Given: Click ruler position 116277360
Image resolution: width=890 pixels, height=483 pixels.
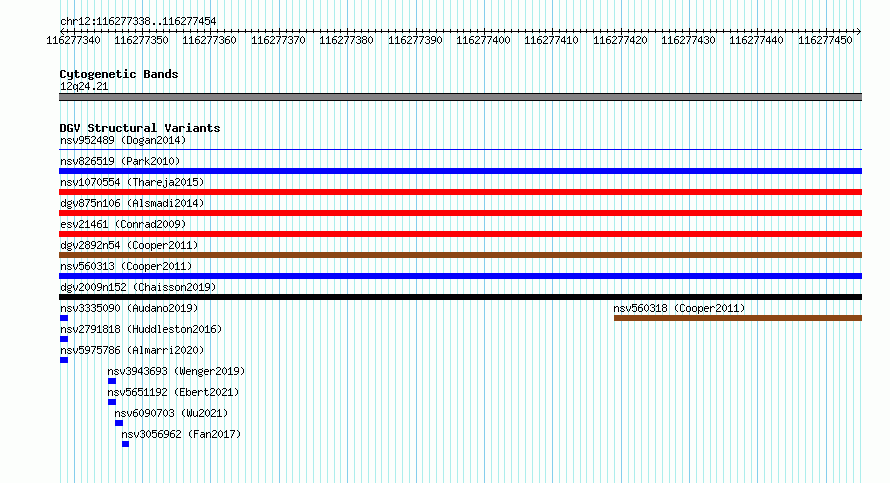Looking at the screenshot, I should coord(209,40).
